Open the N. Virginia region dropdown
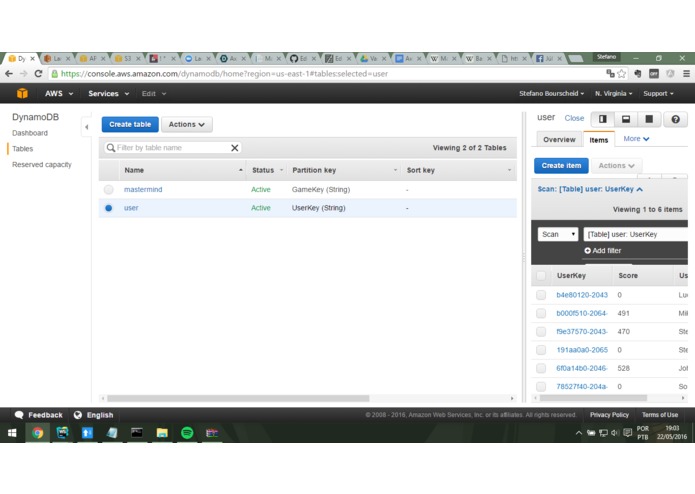The width and height of the screenshot is (695, 494). (613, 93)
